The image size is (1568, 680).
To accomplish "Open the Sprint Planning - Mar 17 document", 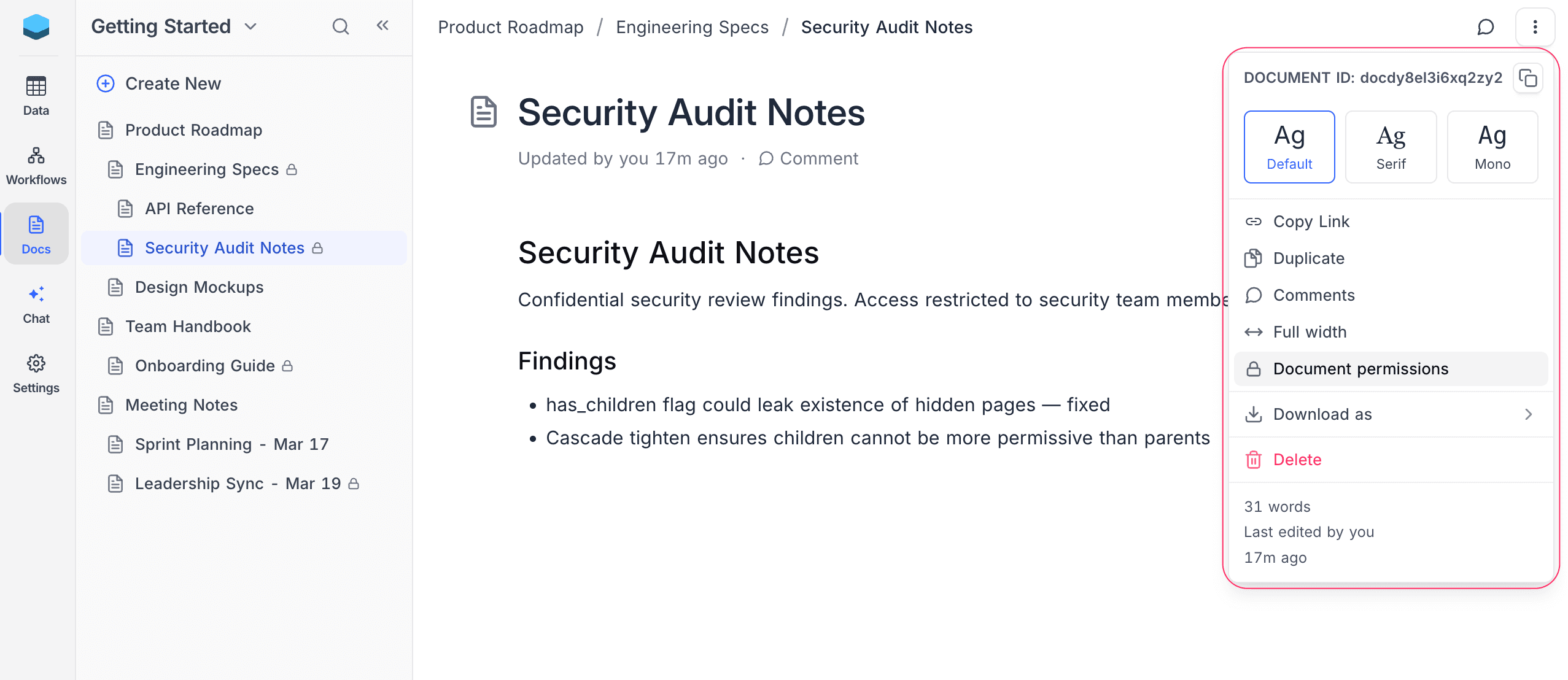I will 231,444.
